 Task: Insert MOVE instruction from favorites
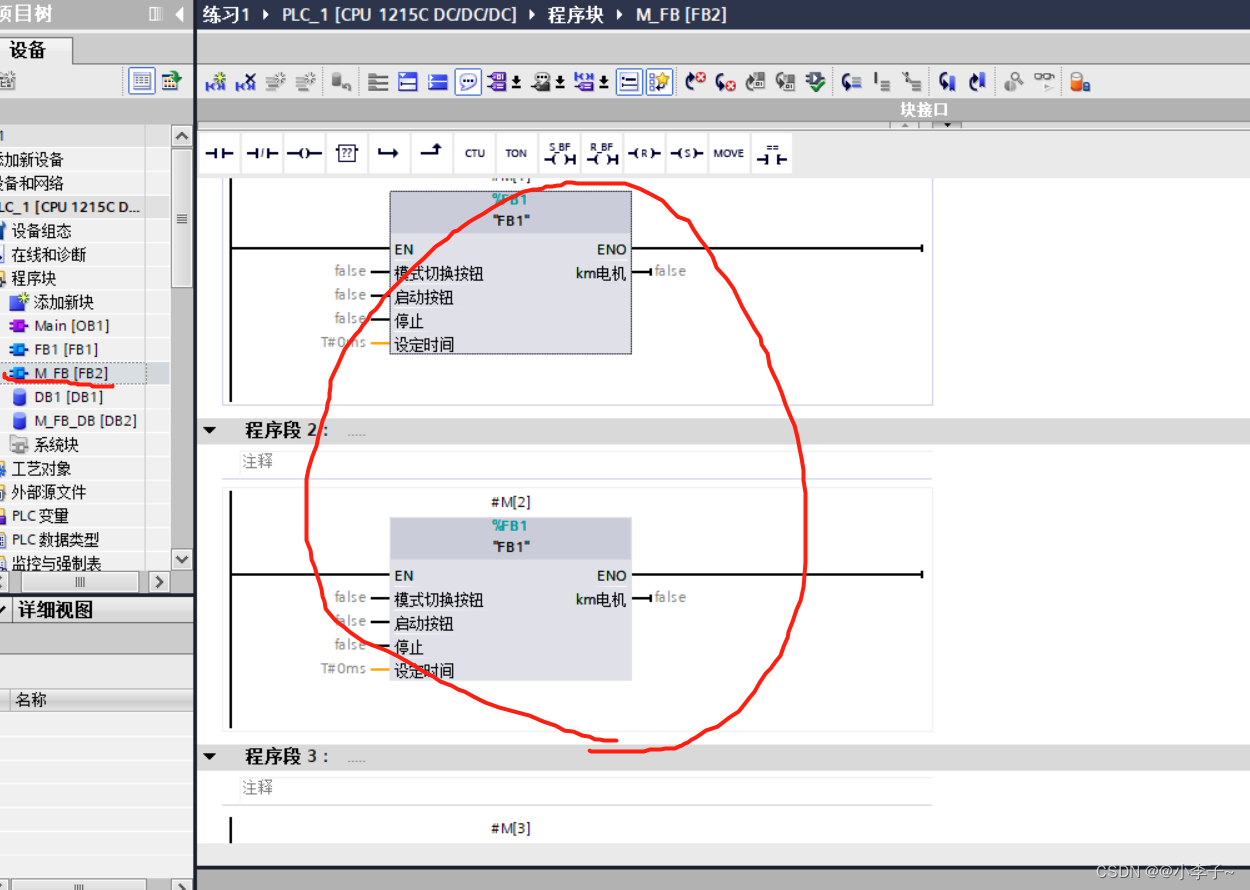[728, 153]
